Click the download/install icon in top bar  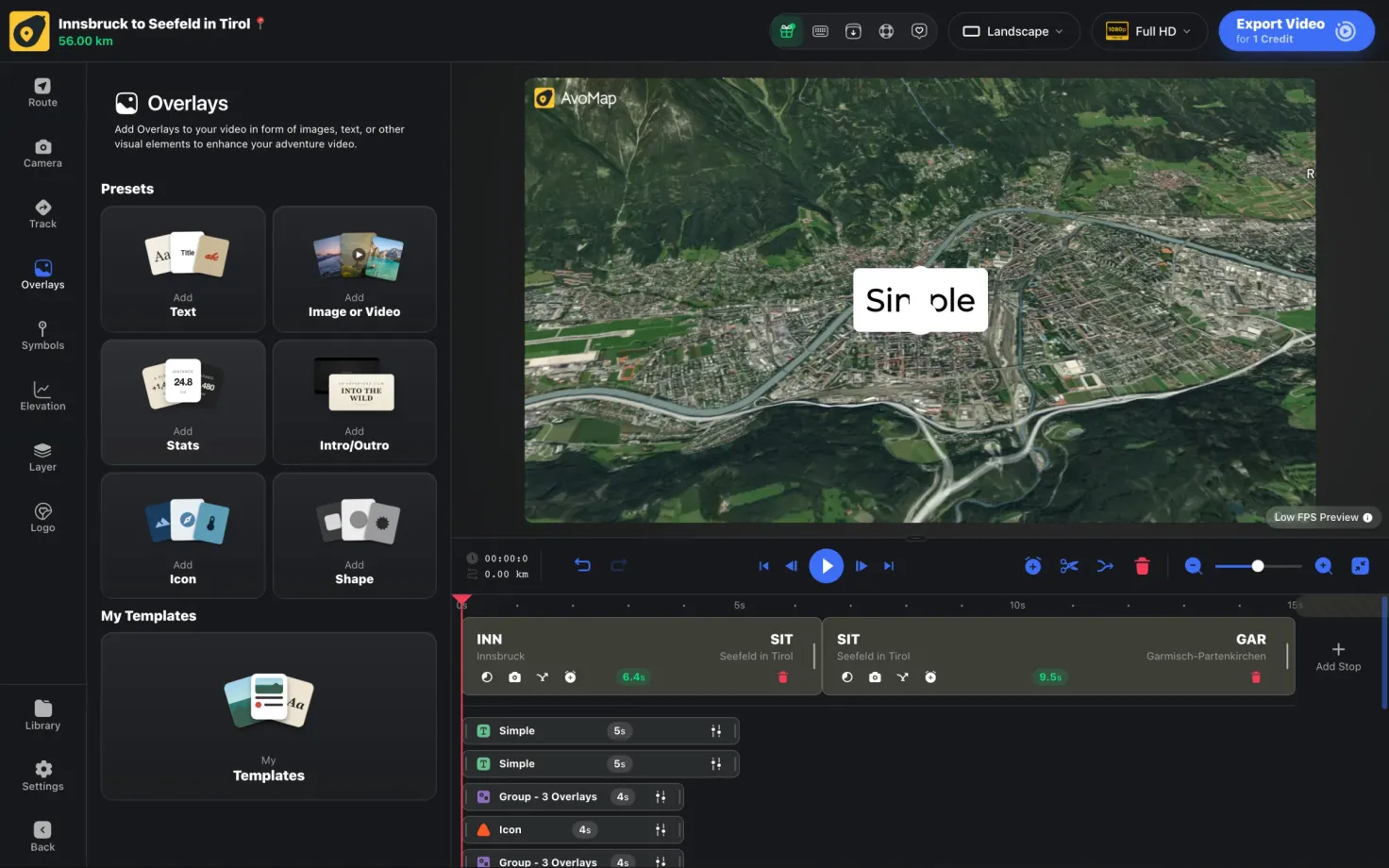[853, 31]
